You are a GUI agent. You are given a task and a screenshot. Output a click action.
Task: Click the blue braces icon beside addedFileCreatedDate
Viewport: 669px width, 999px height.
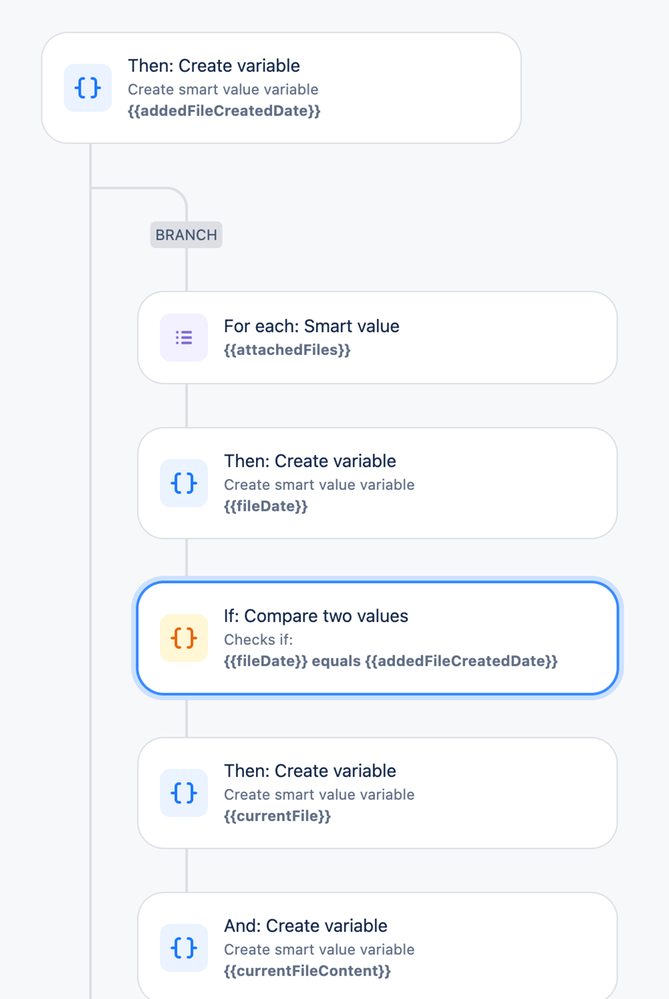pos(88,88)
